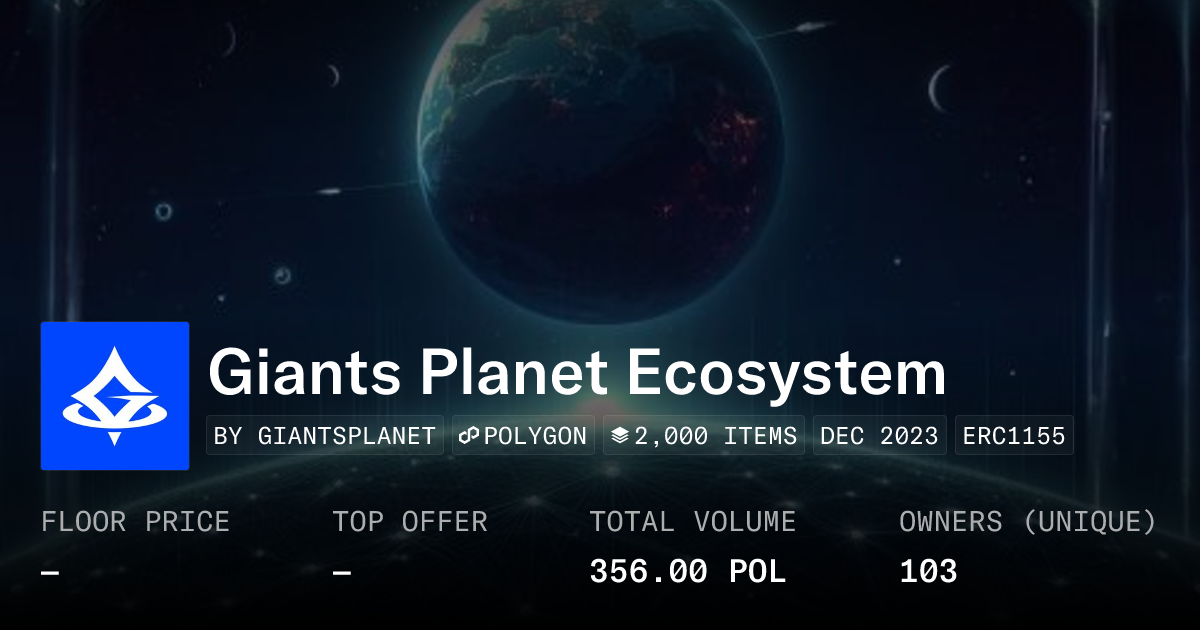1200x630 pixels.
Task: Select the ERC1155 token standard badge
Action: point(1014,436)
